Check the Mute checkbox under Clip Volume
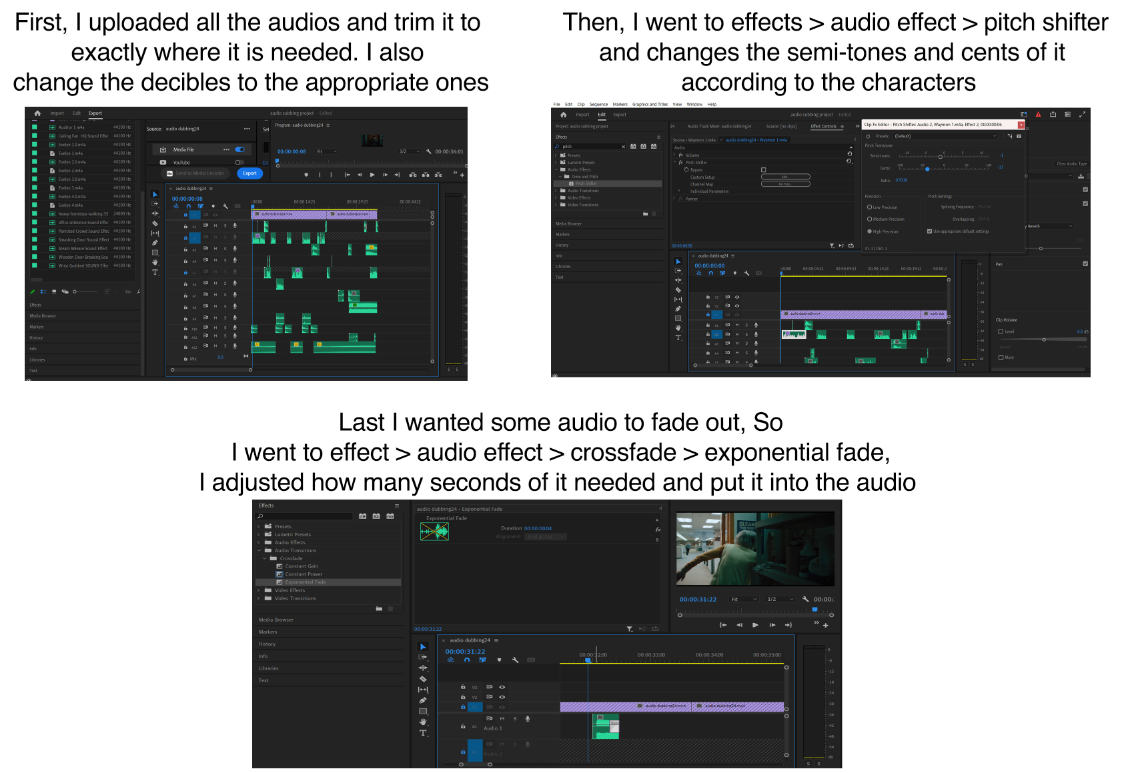The image size is (1125, 773). pos(1001,357)
